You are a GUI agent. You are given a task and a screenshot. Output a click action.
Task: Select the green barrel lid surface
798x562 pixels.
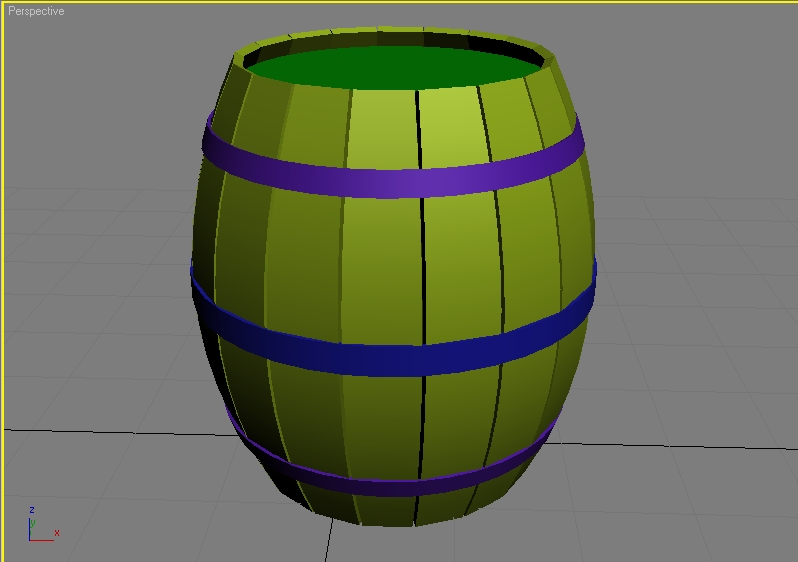tap(394, 68)
